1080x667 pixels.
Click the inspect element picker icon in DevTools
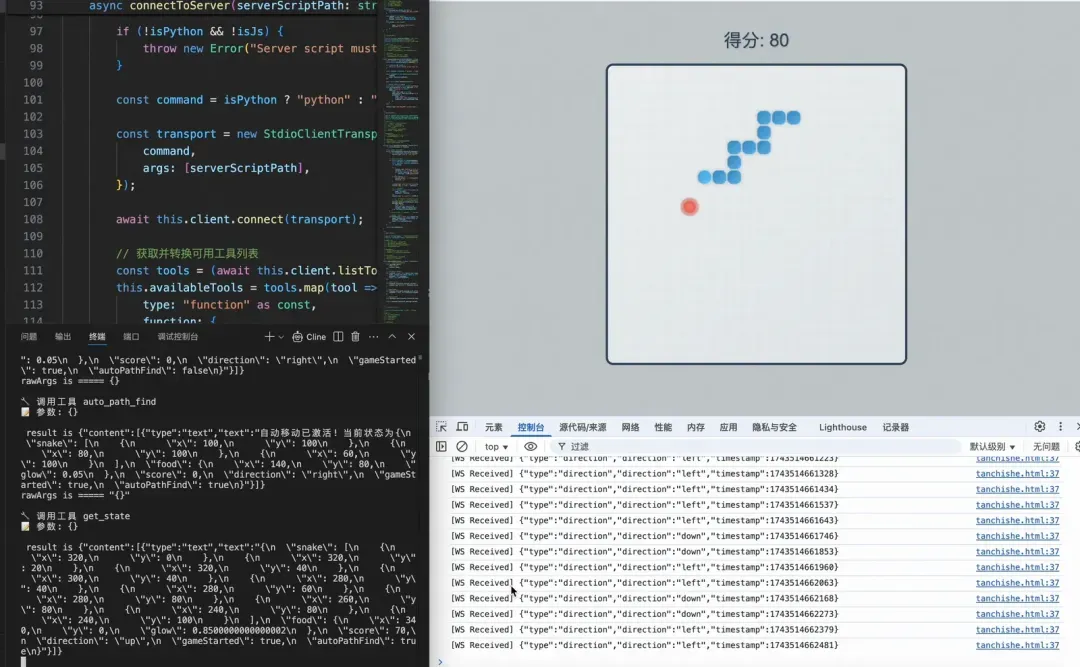442,427
